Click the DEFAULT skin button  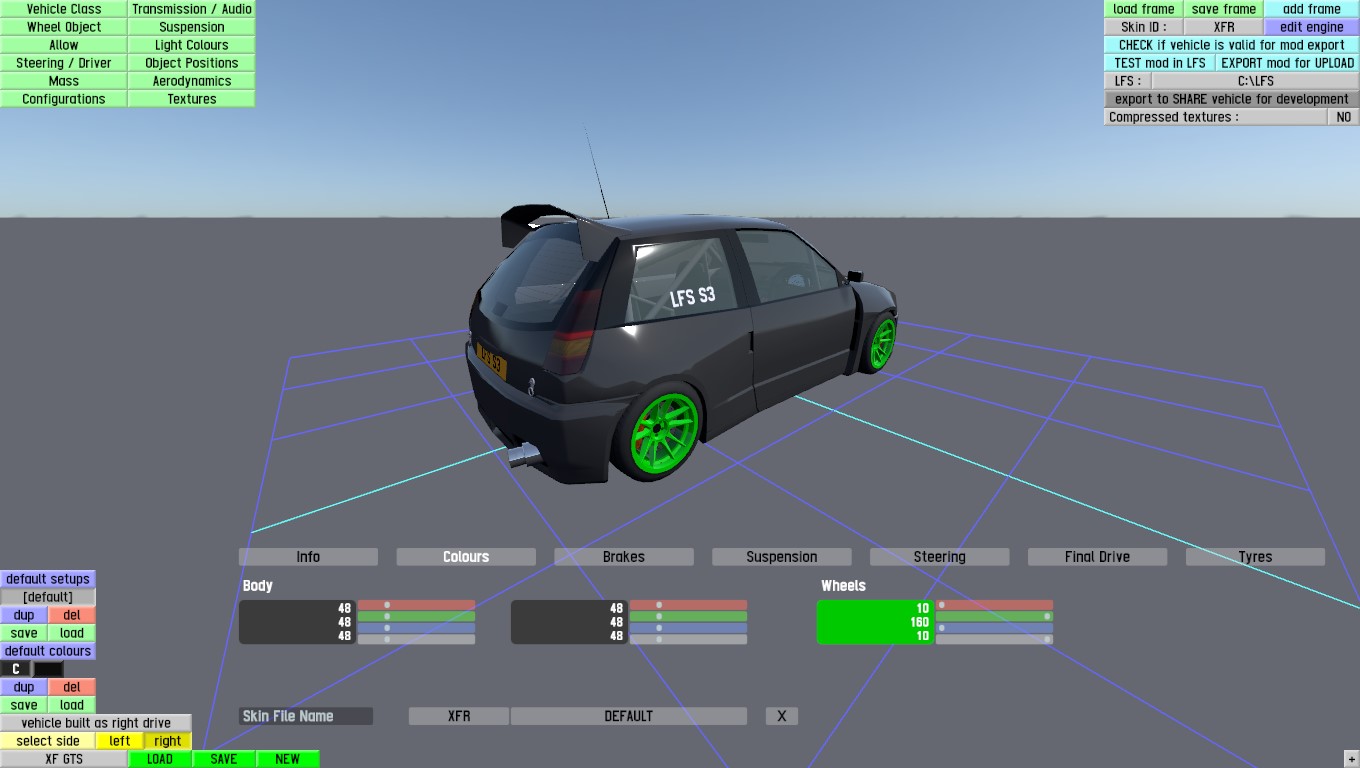point(629,716)
